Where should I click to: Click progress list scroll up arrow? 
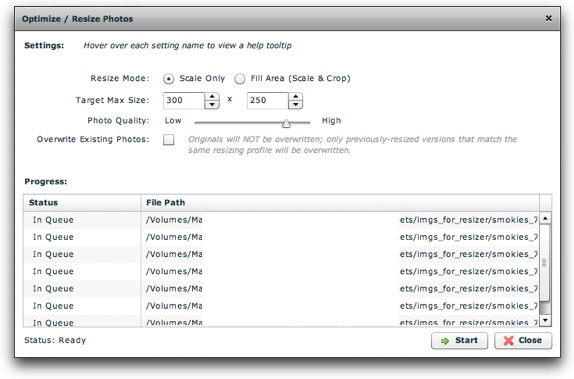[x=545, y=219]
